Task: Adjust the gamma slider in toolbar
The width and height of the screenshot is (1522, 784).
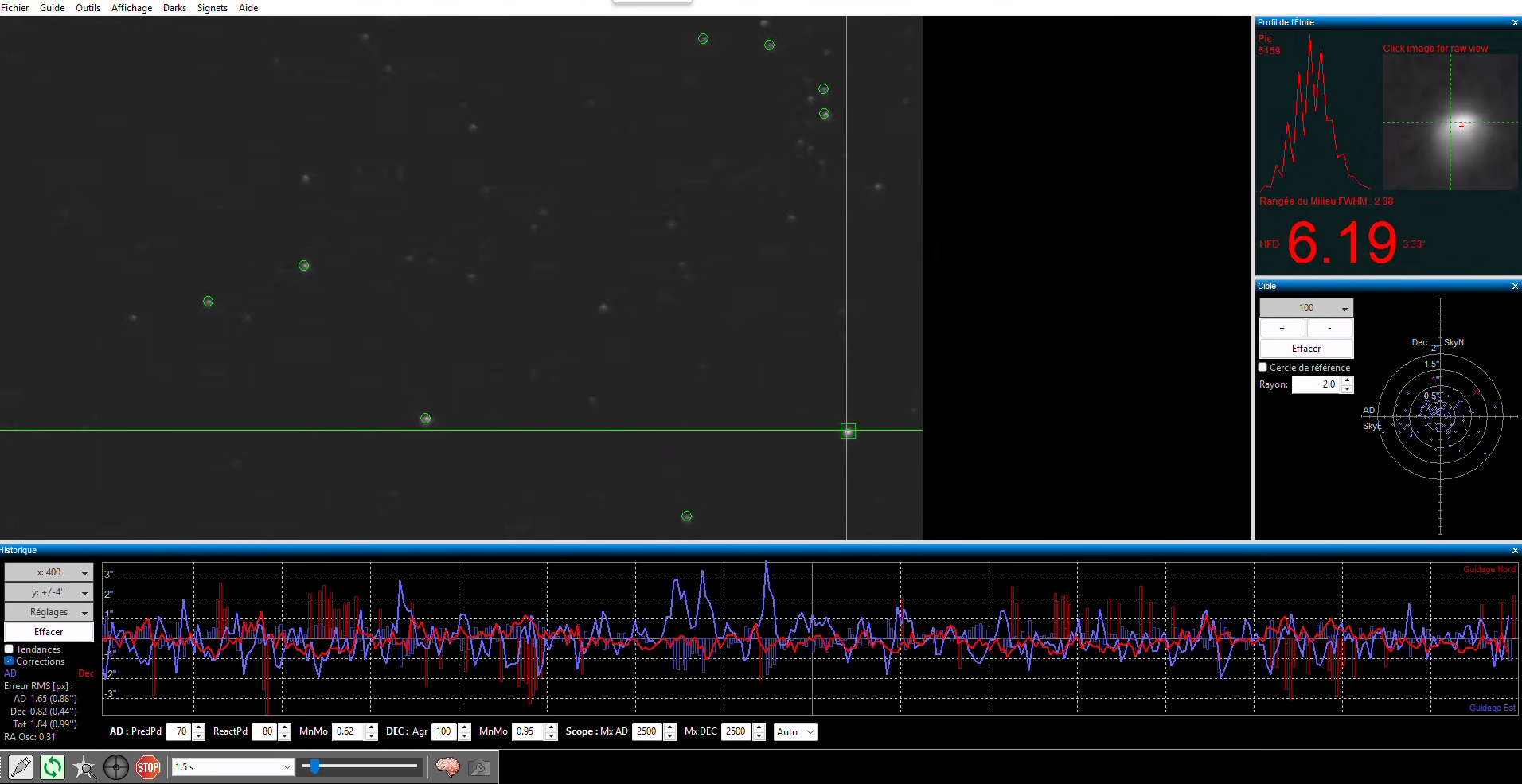Action: pyautogui.click(x=315, y=767)
